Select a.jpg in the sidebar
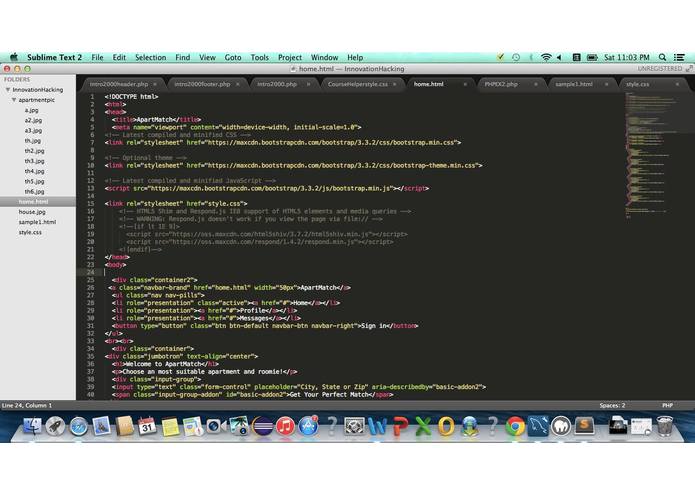 click(31, 110)
